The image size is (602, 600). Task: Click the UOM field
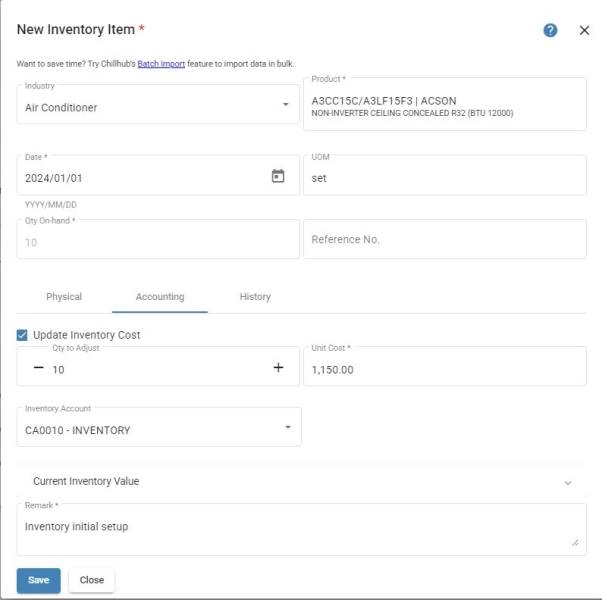coord(445,175)
